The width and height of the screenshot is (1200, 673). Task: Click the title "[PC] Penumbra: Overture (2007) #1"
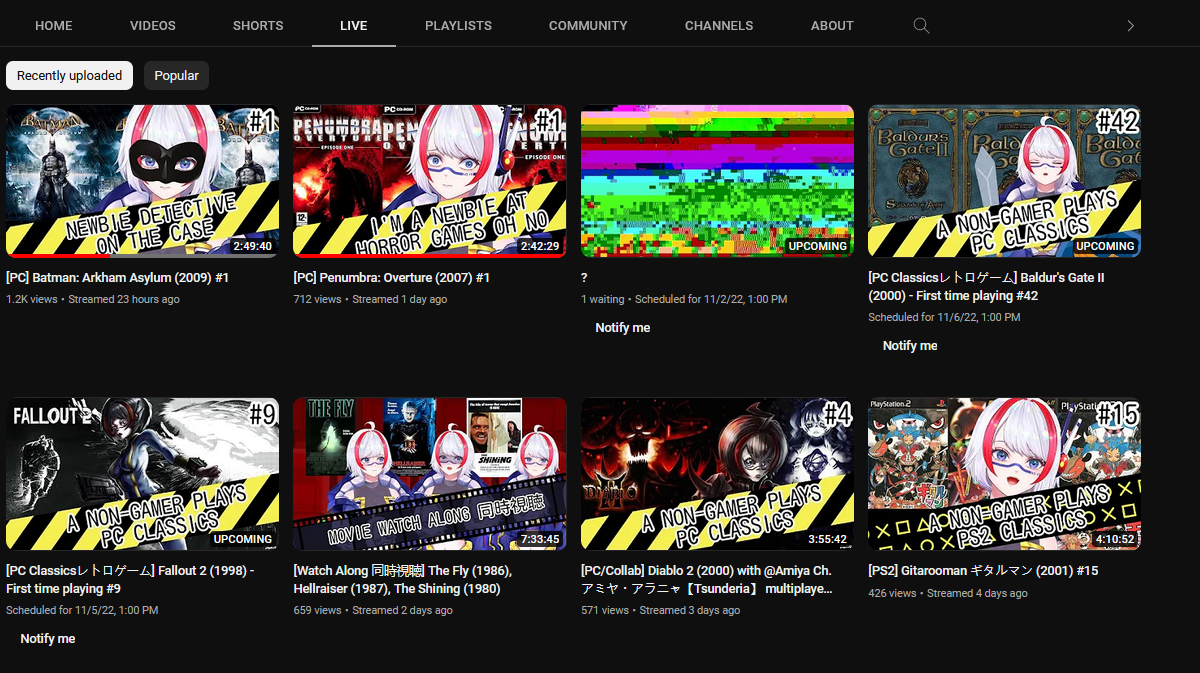tap(392, 278)
